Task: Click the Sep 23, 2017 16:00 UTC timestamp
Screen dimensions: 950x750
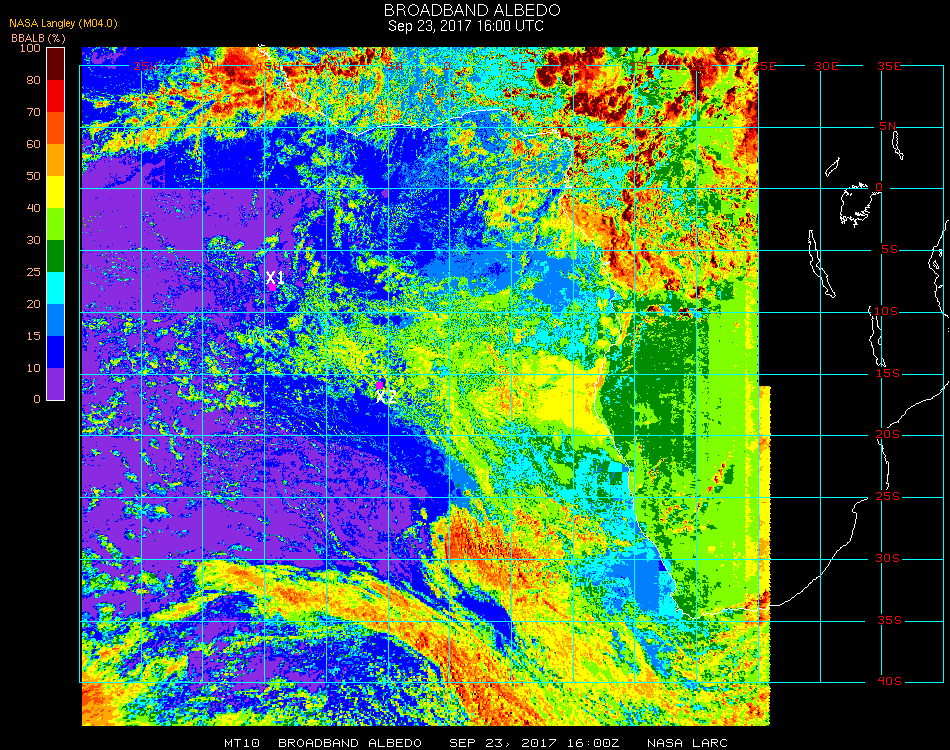Action: pyautogui.click(x=466, y=26)
